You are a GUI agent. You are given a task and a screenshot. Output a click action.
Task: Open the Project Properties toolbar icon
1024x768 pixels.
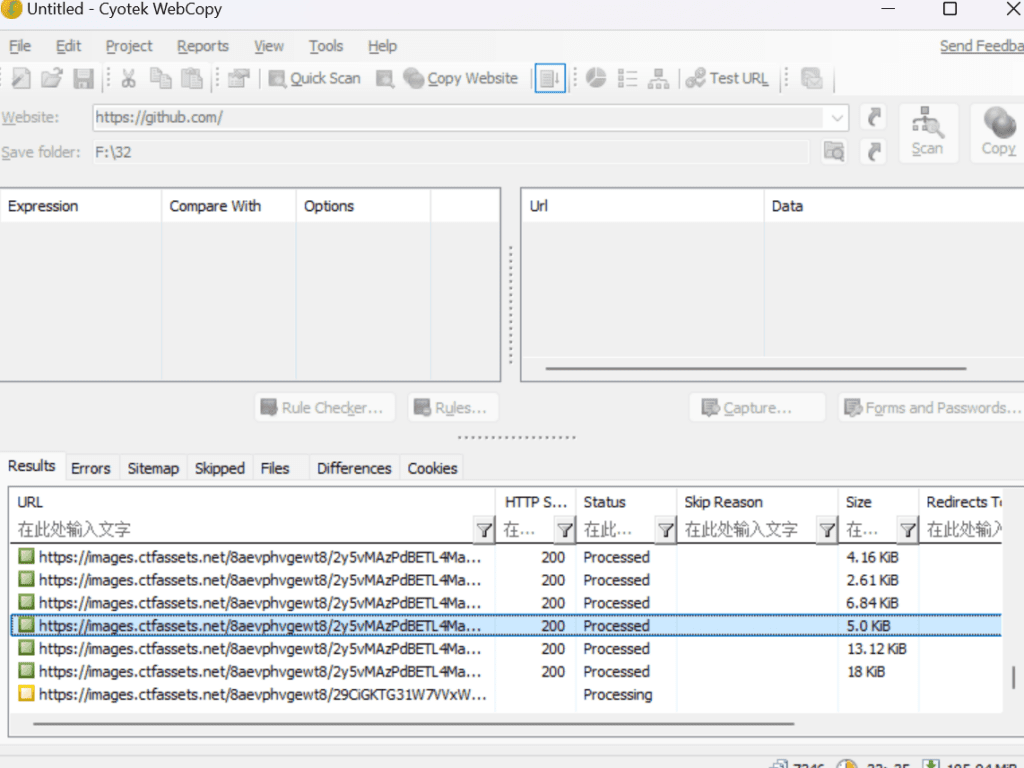click(x=238, y=78)
